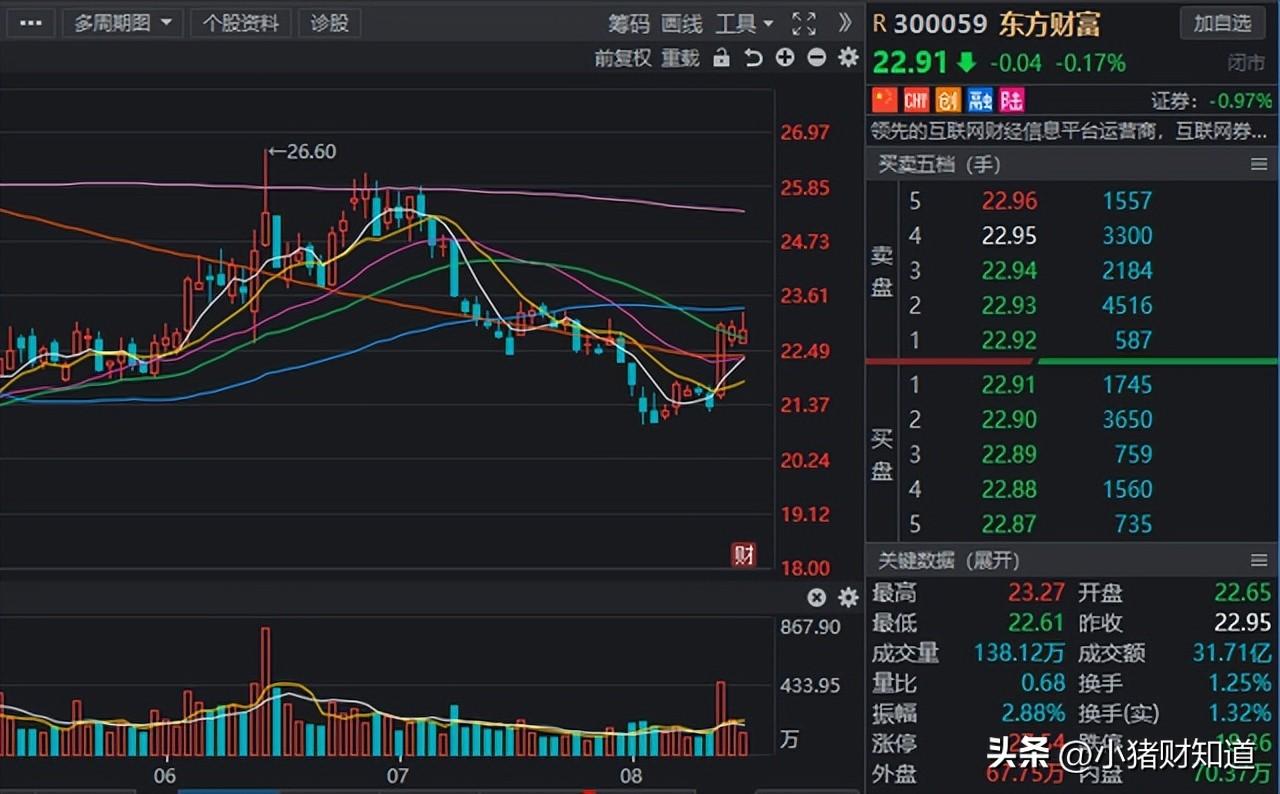Expand the 关键数据（展开）section
Screen dimensions: 1280x794
[x=949, y=560]
